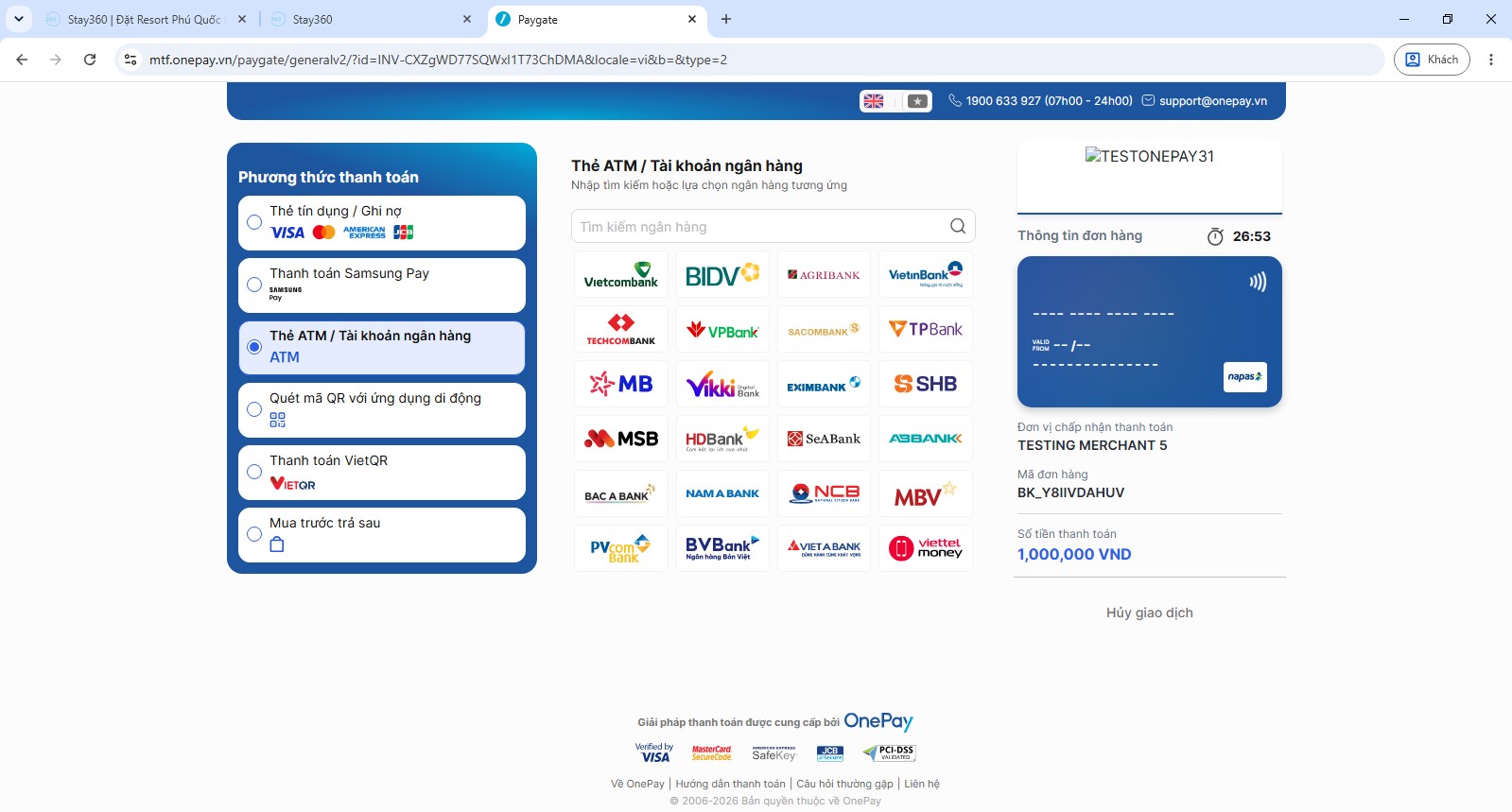Choose BIDV bank logo

point(722,275)
